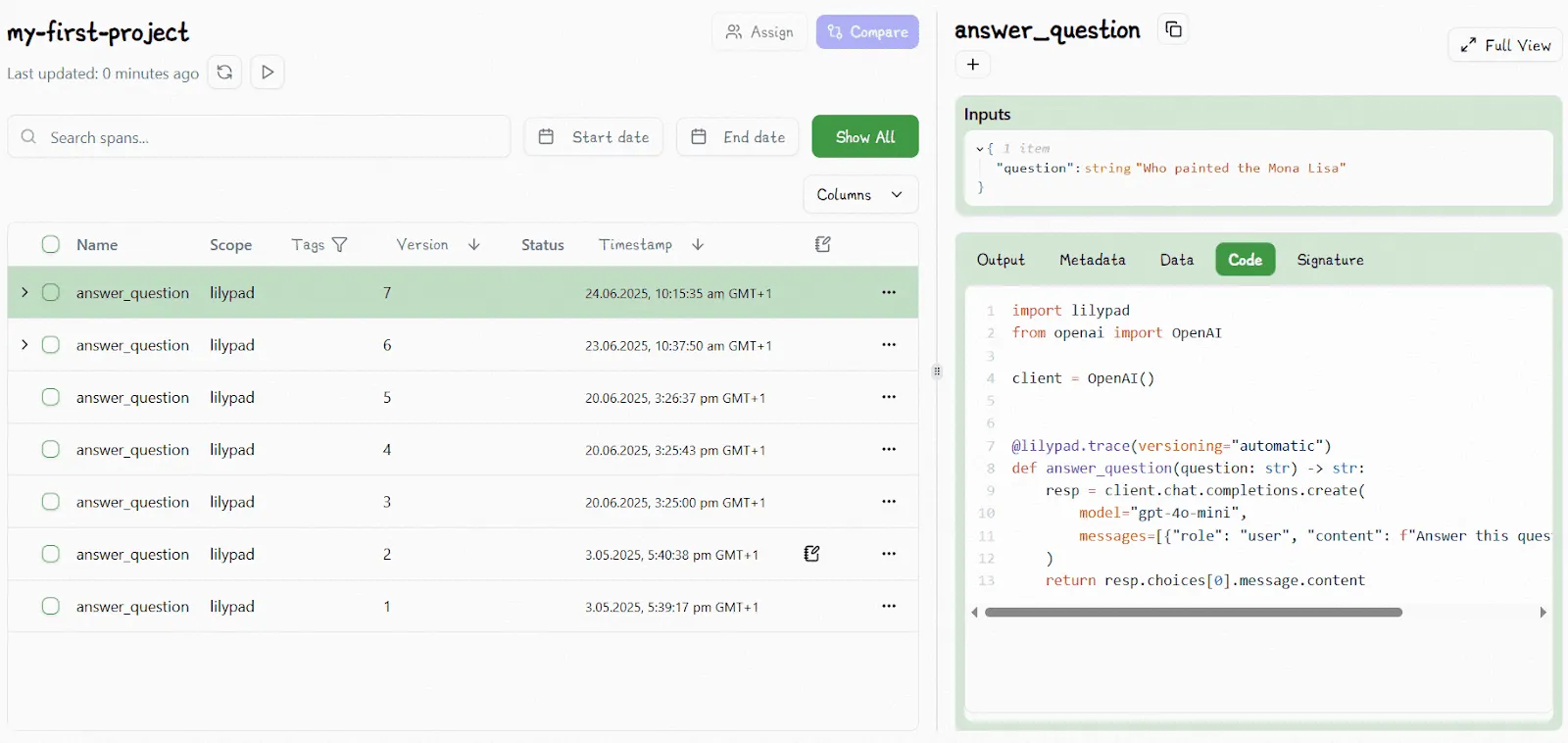1568x743 pixels.
Task: Click the Tags filter funnel icon
Action: pos(340,245)
